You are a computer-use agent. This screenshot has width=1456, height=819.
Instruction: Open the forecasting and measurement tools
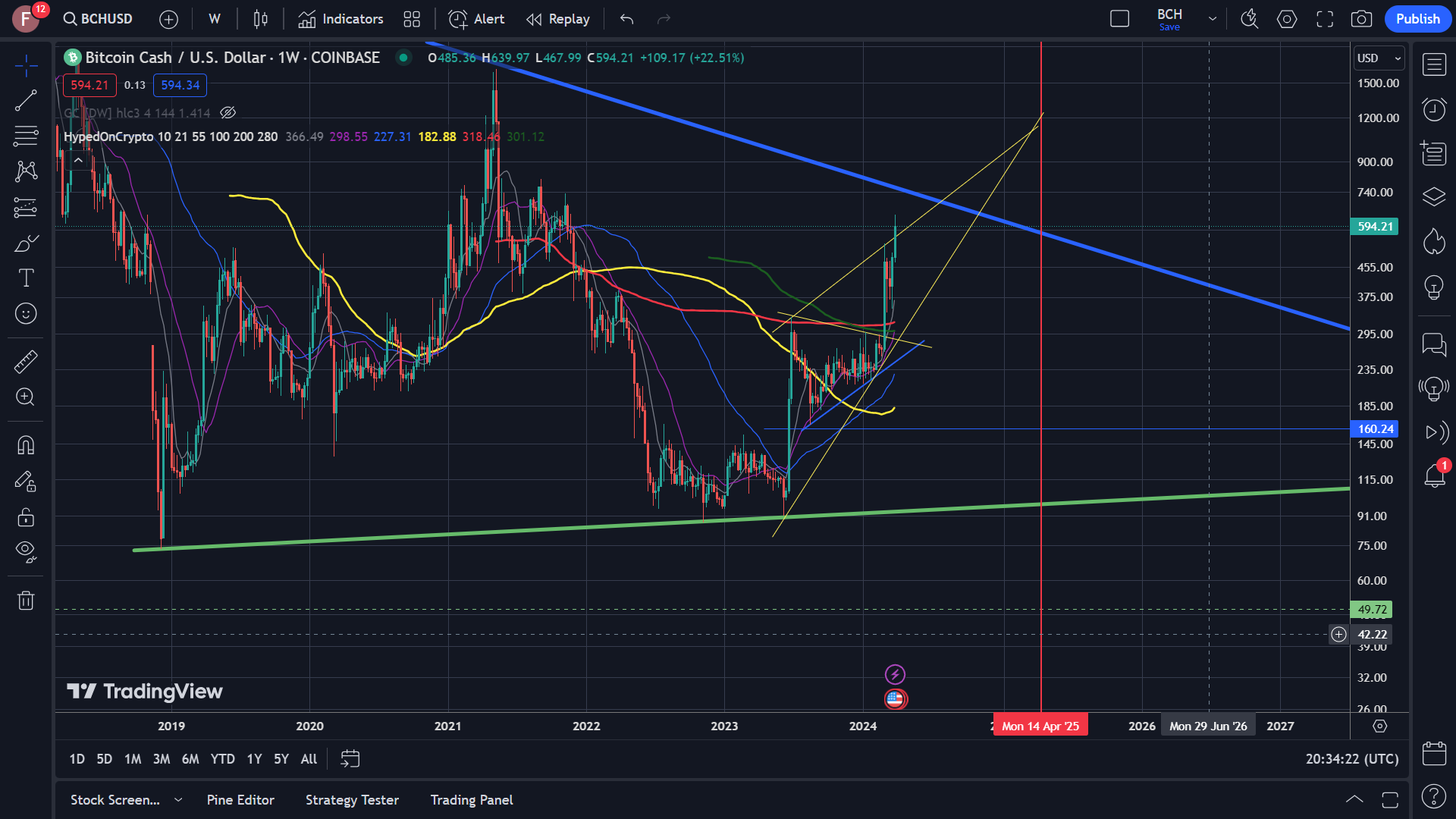tap(26, 207)
